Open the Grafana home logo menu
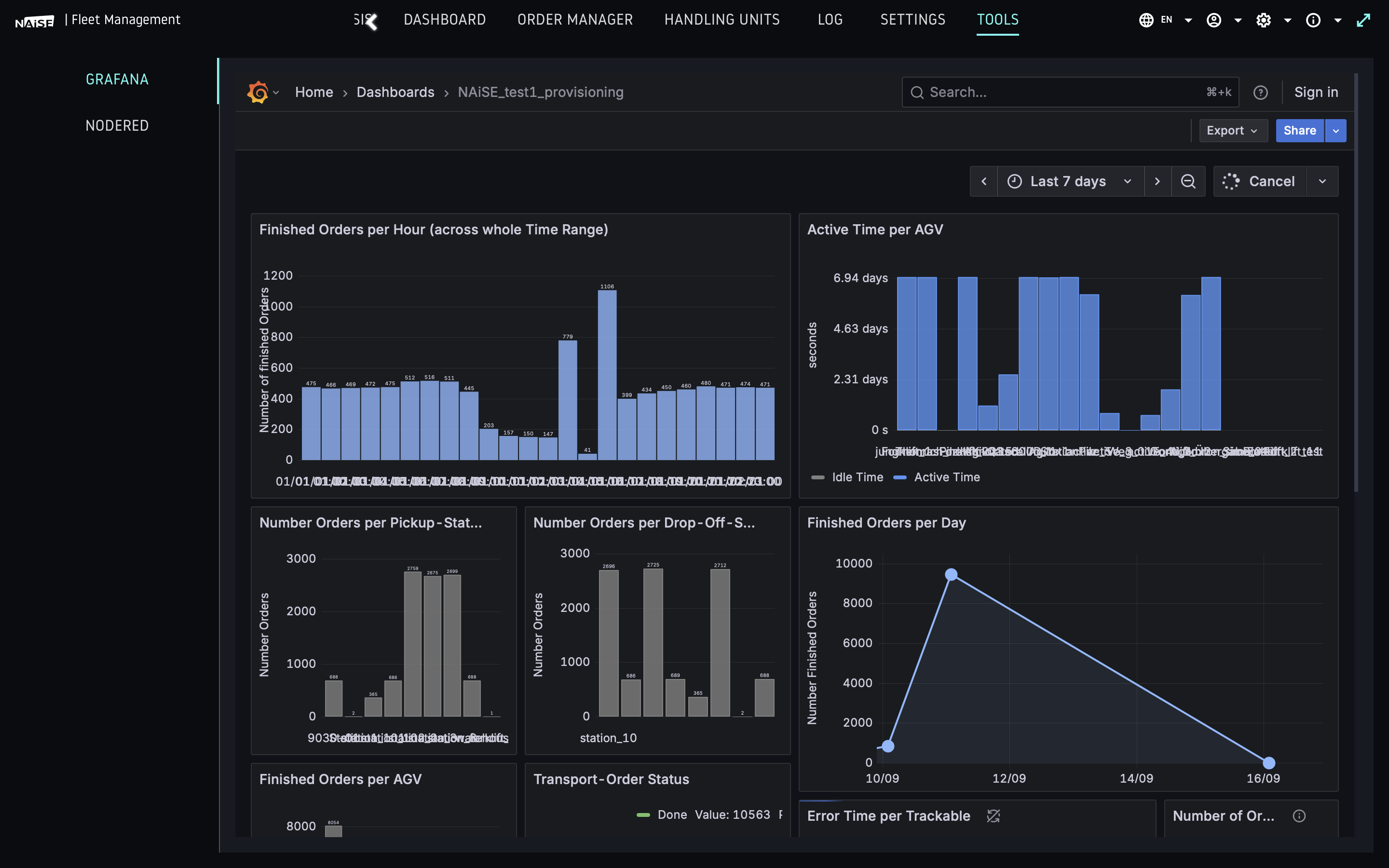Screen dimensions: 1389x868 click(x=258, y=92)
